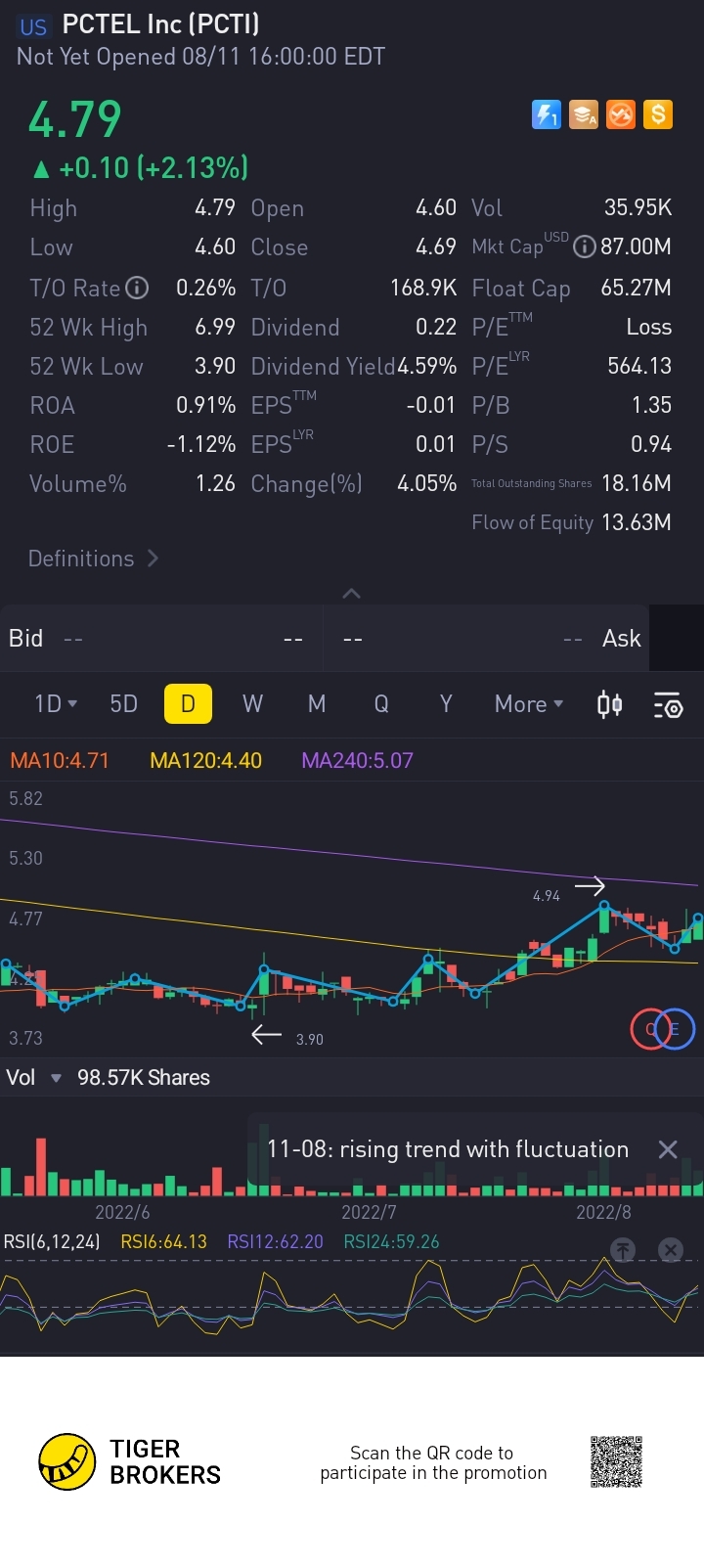The height and width of the screenshot is (1568, 704).
Task: Tap the ROE -1.12% value
Action: pyautogui.click(x=201, y=444)
